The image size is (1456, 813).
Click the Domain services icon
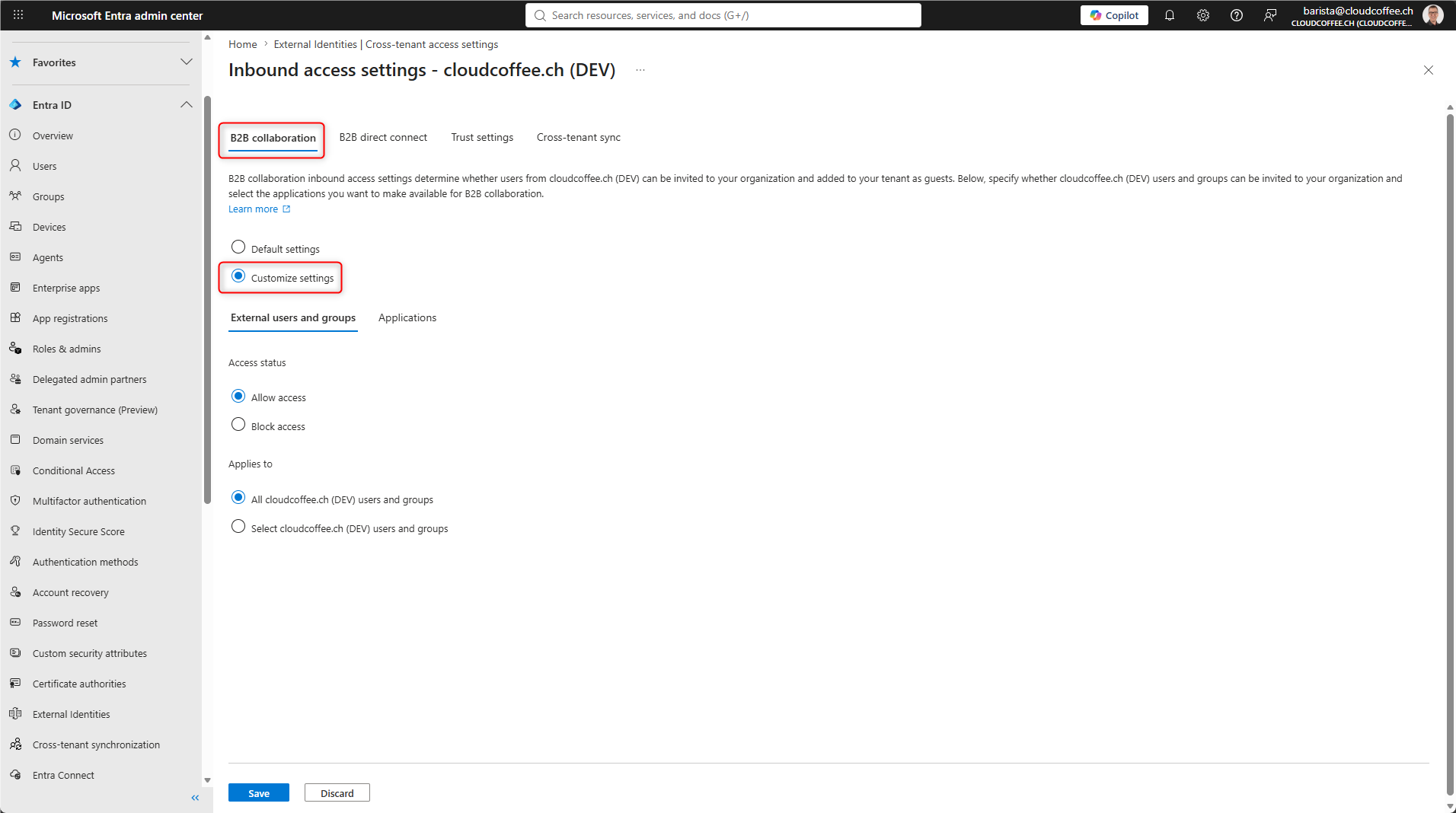click(15, 440)
